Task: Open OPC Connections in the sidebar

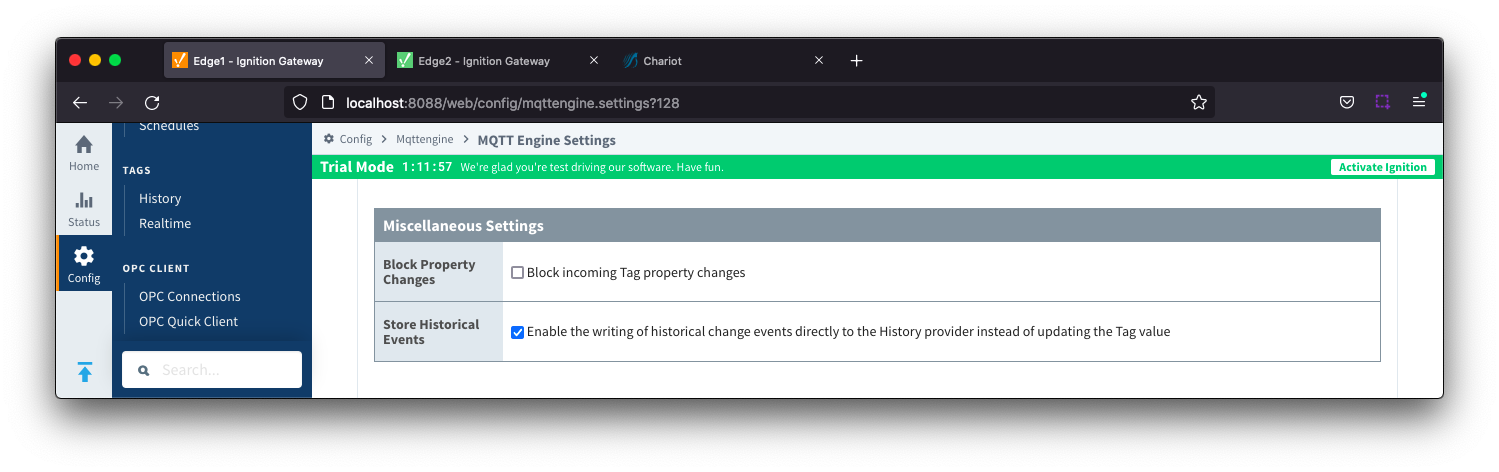Action: pyautogui.click(x=190, y=297)
